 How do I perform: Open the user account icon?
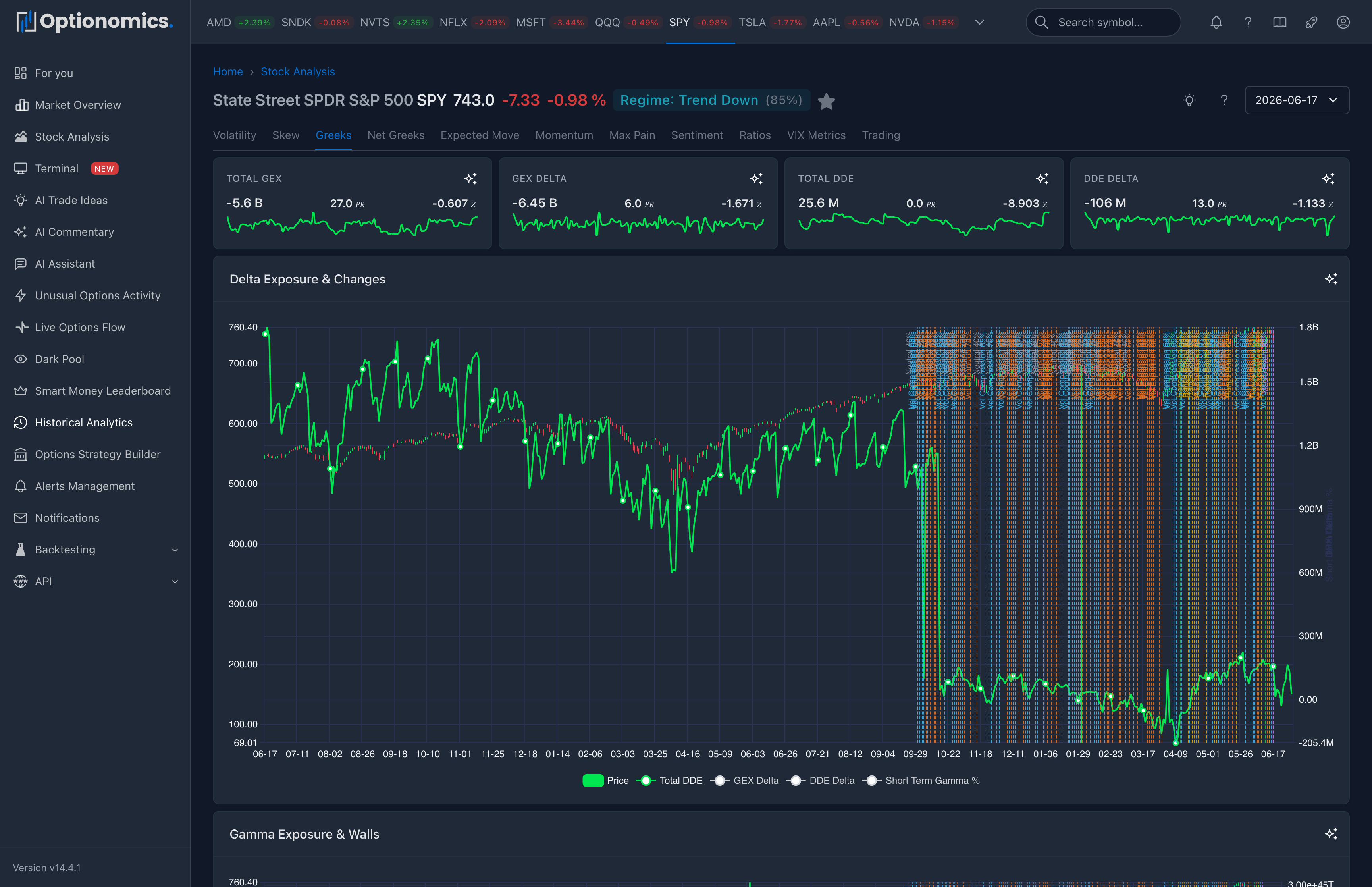coord(1343,23)
